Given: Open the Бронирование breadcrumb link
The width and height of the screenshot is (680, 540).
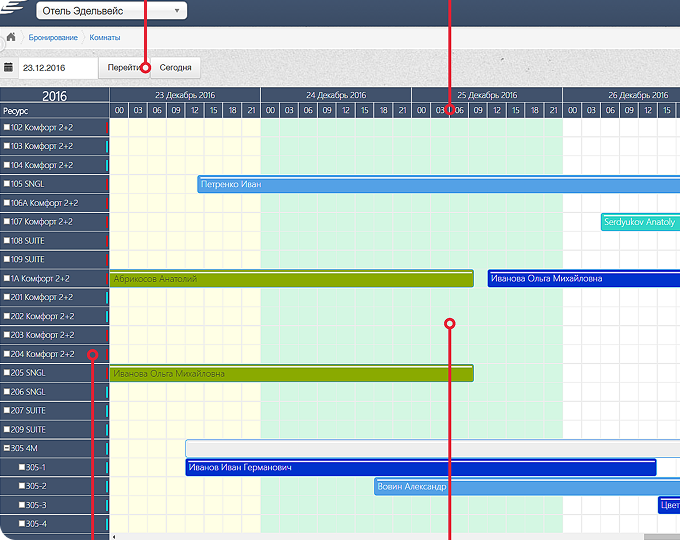Looking at the screenshot, I should [x=53, y=38].
